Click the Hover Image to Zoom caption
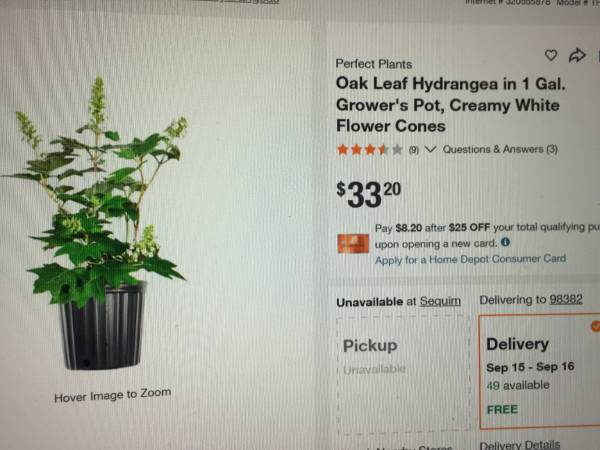 112,395
